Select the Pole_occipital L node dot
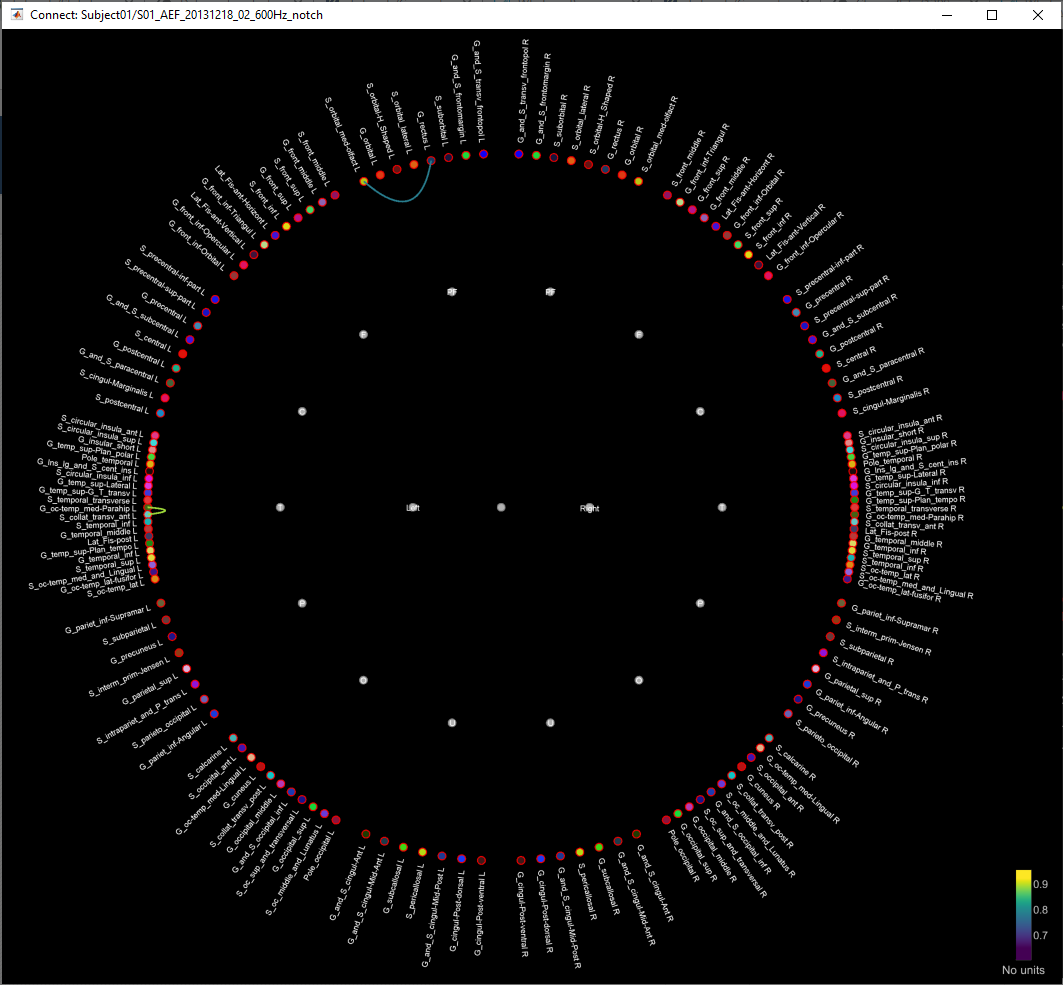 [x=336, y=820]
